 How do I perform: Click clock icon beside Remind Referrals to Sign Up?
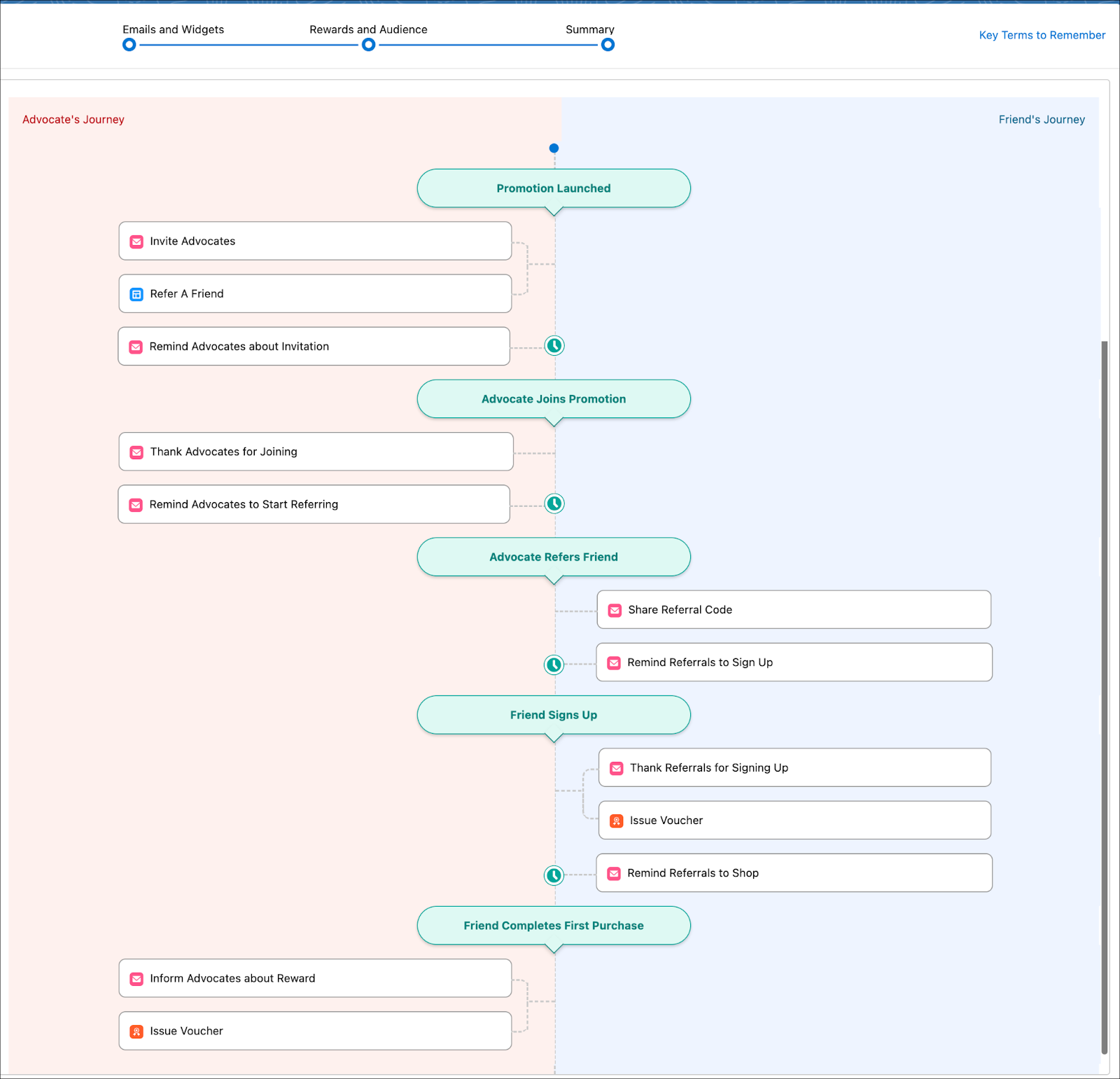coord(554,664)
